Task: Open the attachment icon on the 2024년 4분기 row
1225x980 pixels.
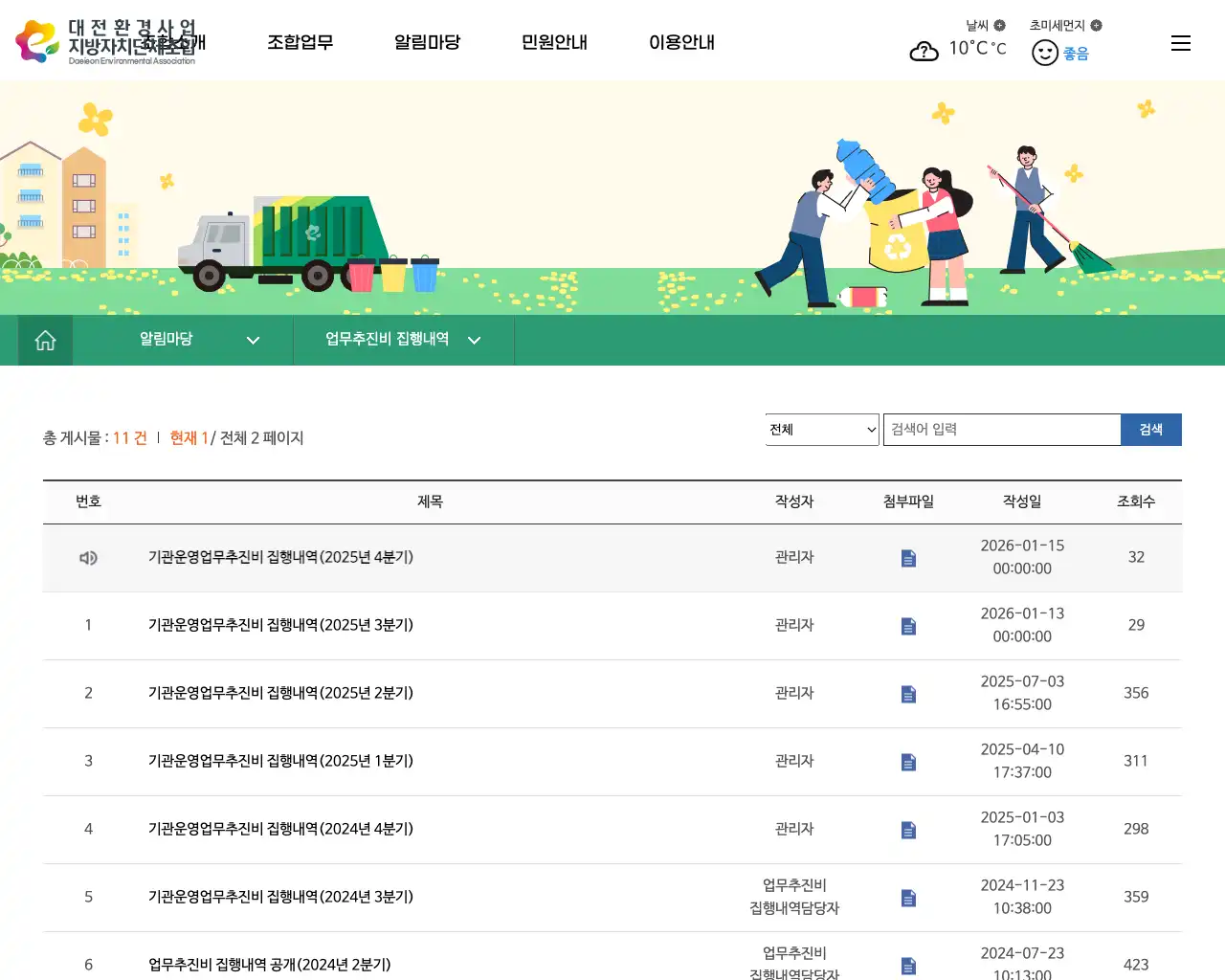Action: (906, 830)
